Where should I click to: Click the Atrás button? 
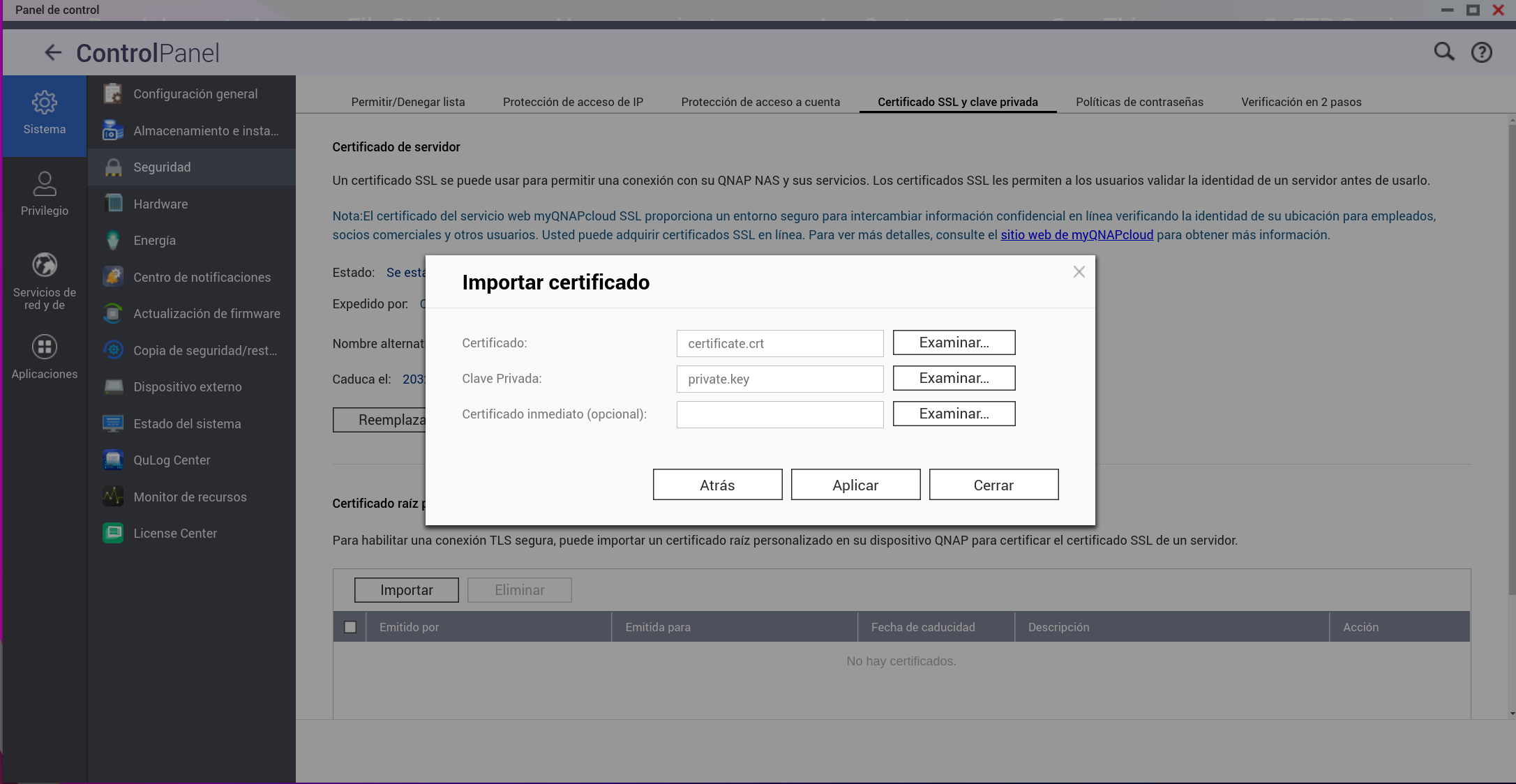pyautogui.click(x=717, y=485)
